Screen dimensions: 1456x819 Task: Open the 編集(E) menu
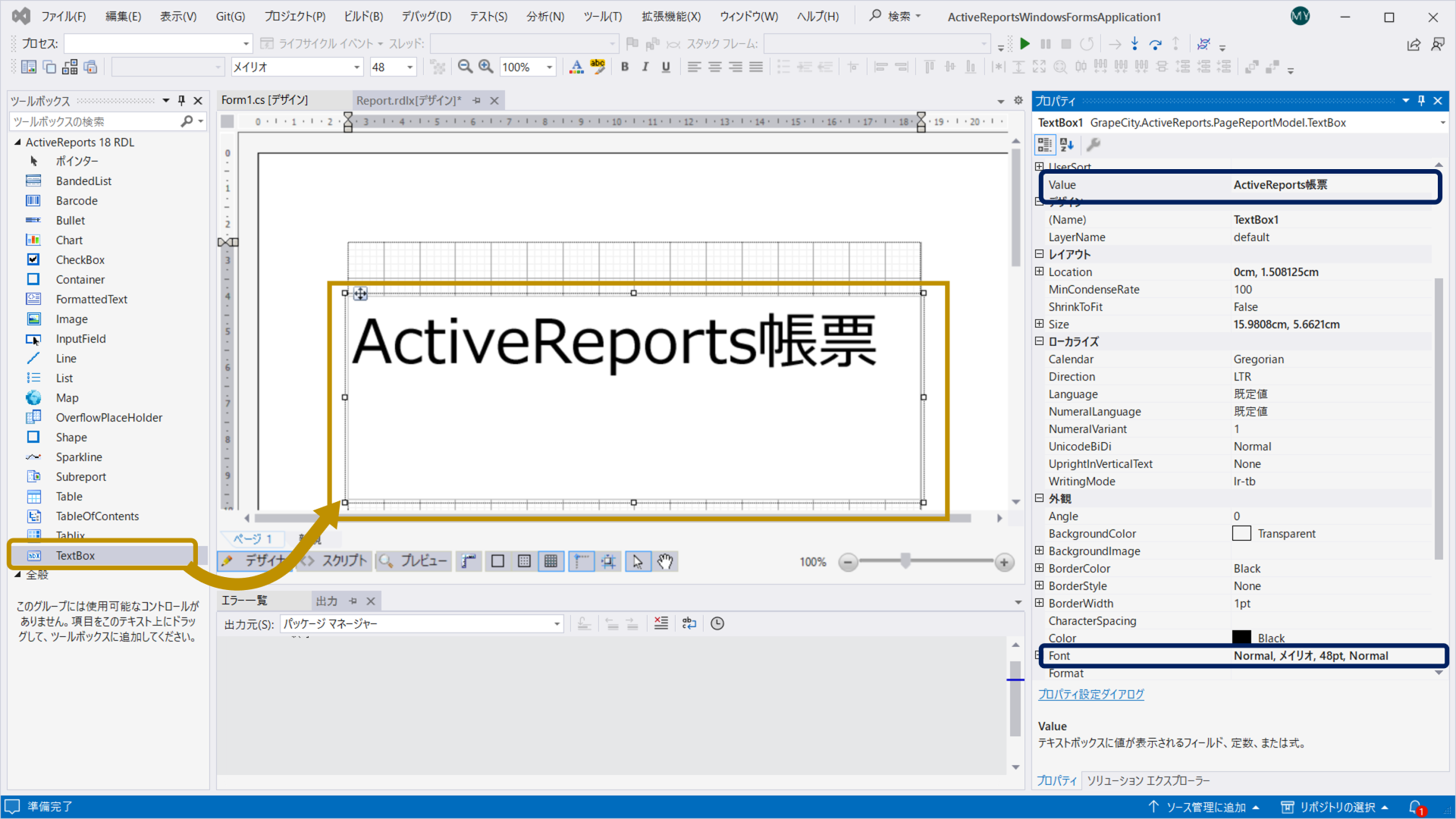(x=123, y=17)
